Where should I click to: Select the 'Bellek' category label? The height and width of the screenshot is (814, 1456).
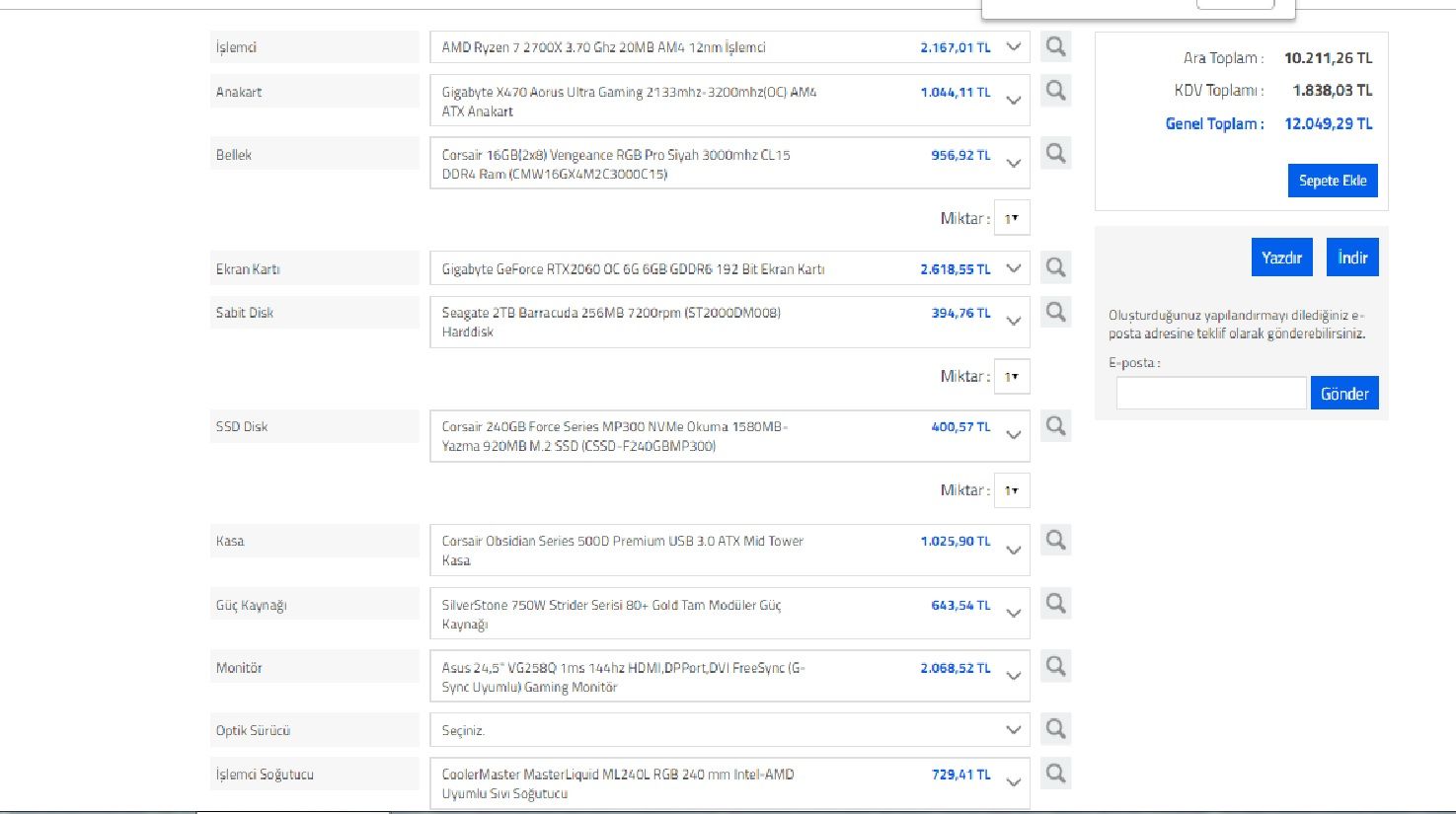point(234,155)
